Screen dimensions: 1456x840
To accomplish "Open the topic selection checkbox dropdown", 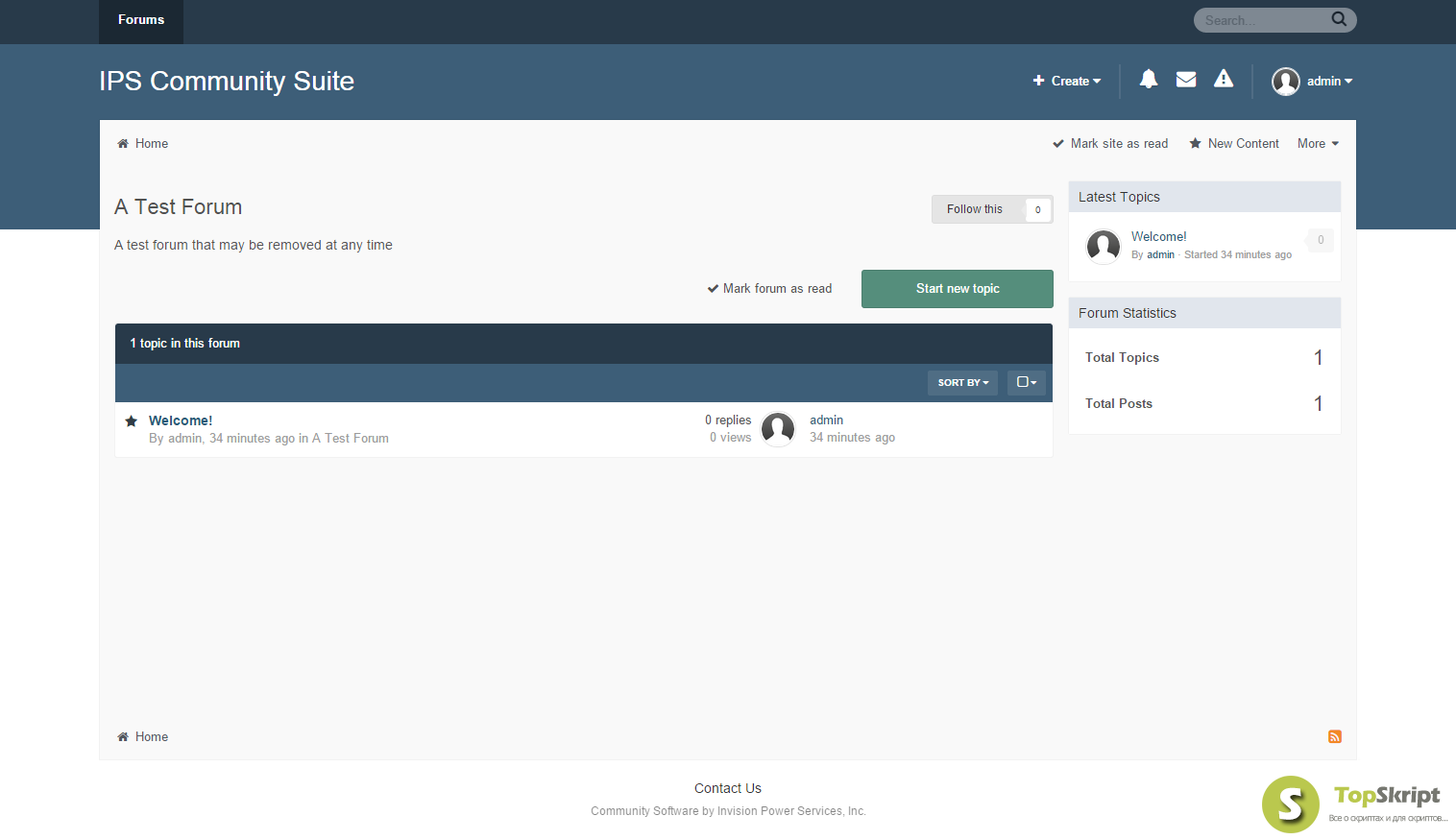I will 1027,382.
